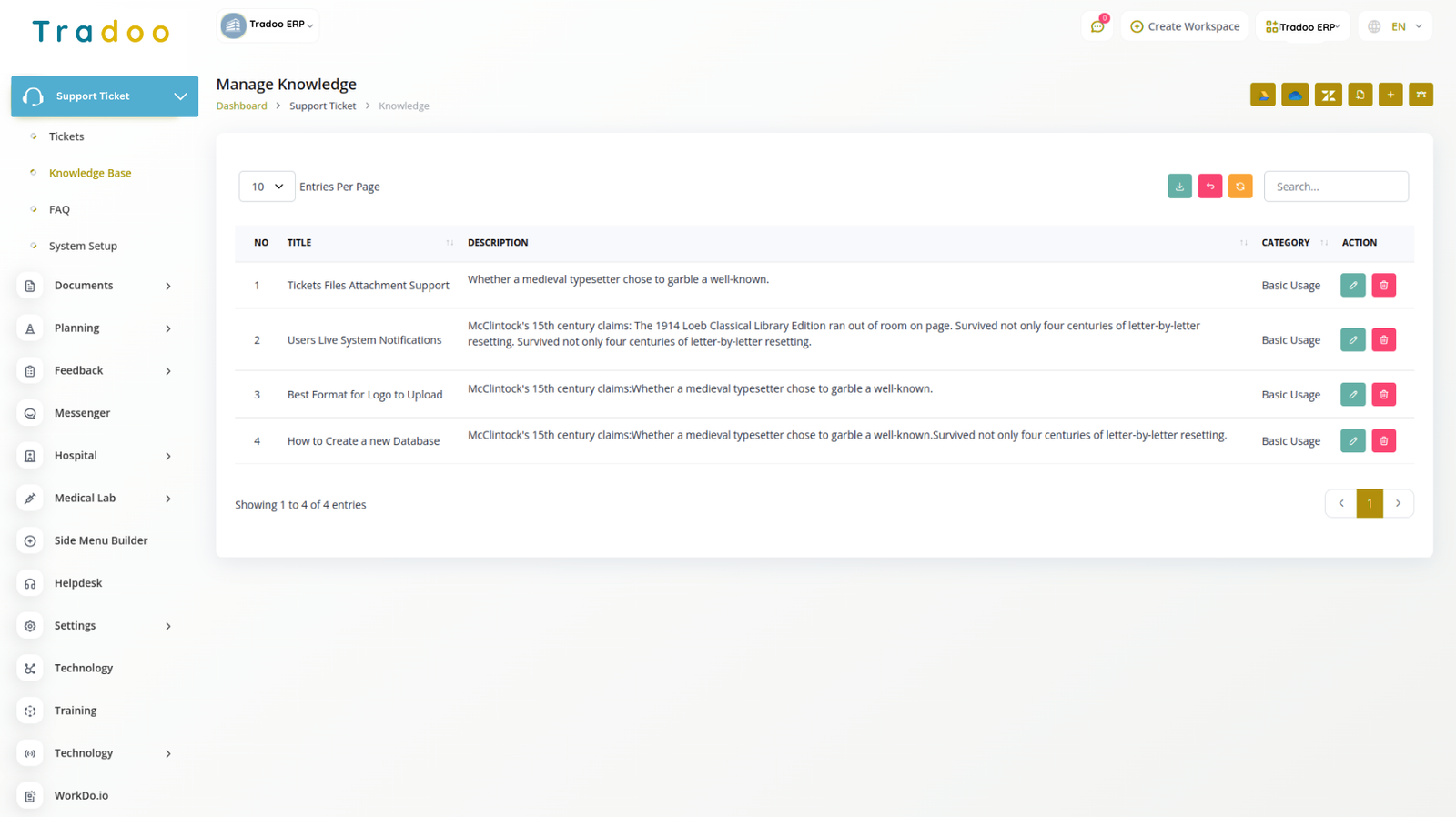Click the Dashboard breadcrumb link

(x=241, y=106)
